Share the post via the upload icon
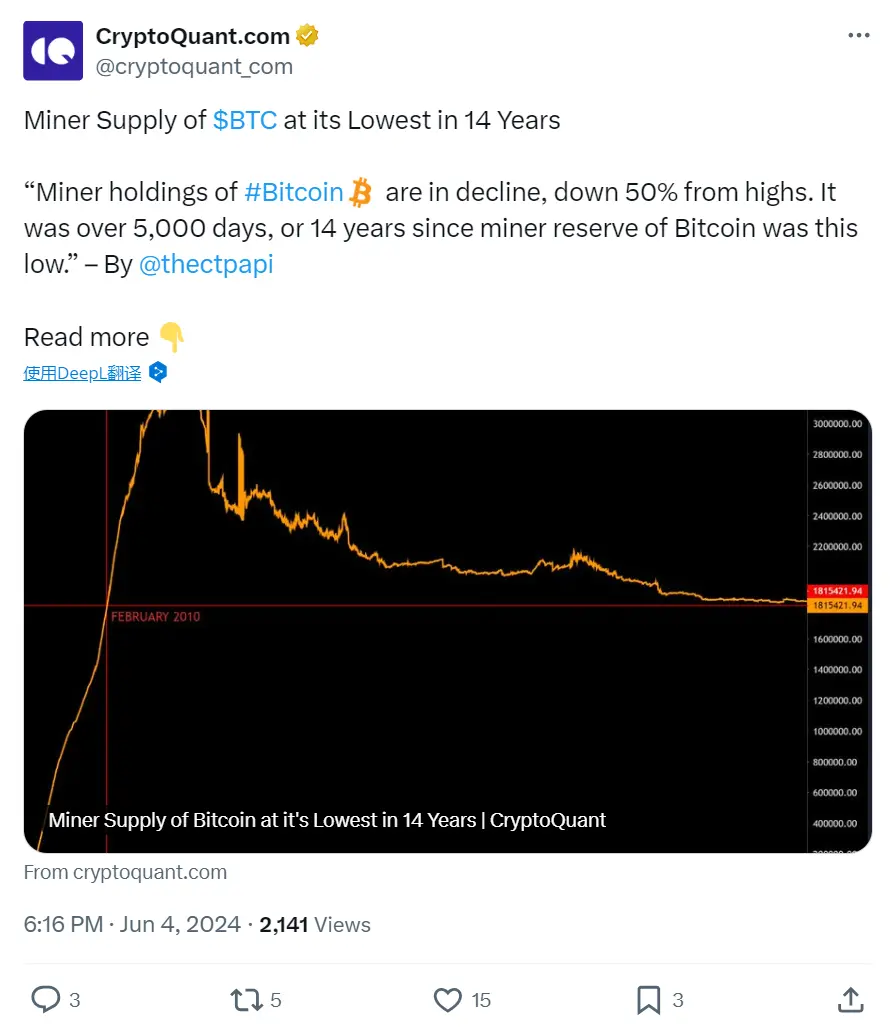Image resolution: width=890 pixels, height=1027 pixels. [x=849, y=999]
